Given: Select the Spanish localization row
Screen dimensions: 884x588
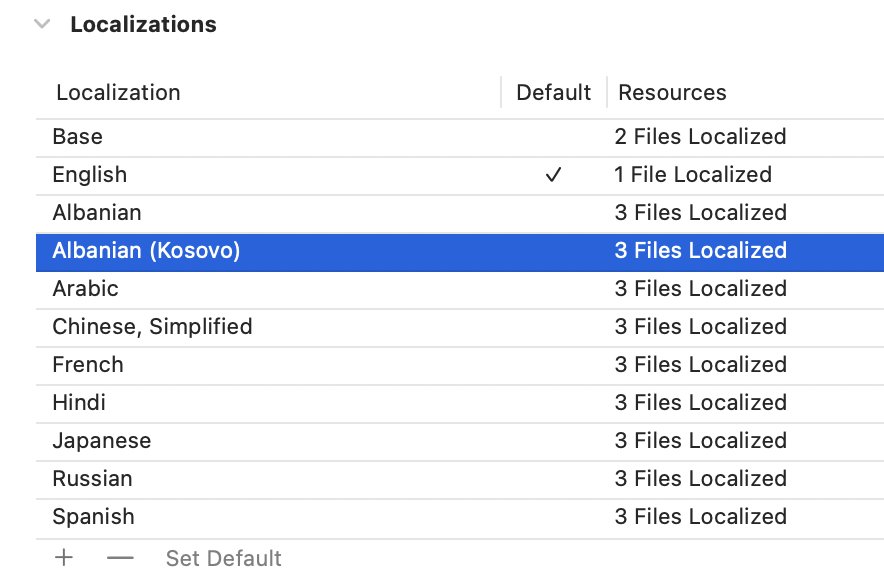Looking at the screenshot, I should pyautogui.click(x=93, y=517).
